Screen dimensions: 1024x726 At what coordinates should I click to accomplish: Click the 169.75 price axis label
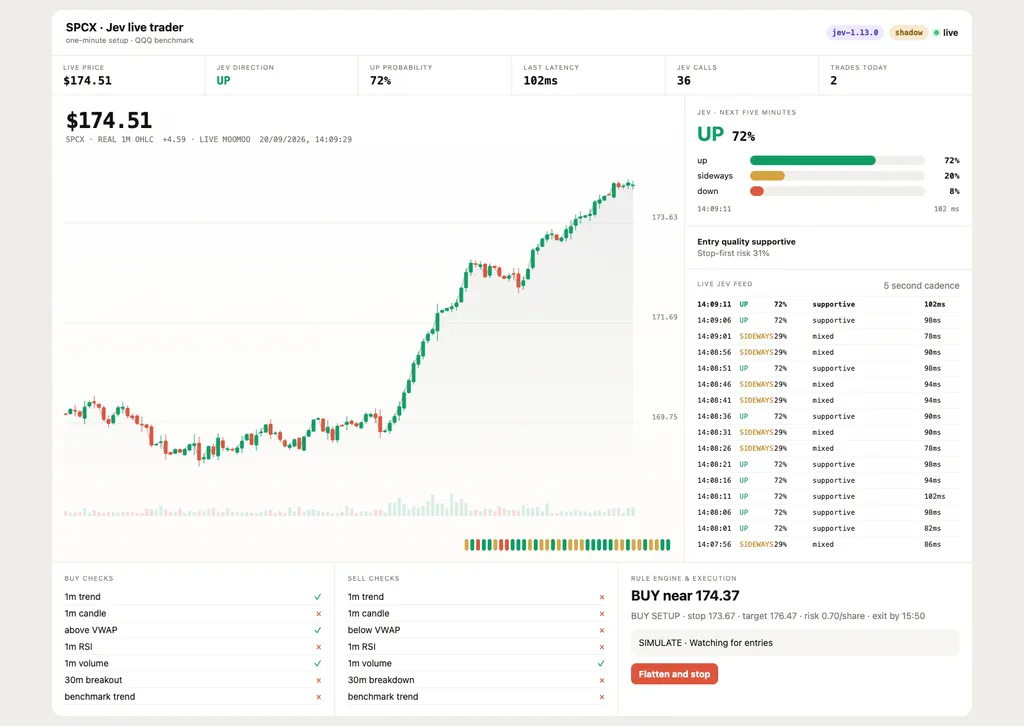[664, 417]
